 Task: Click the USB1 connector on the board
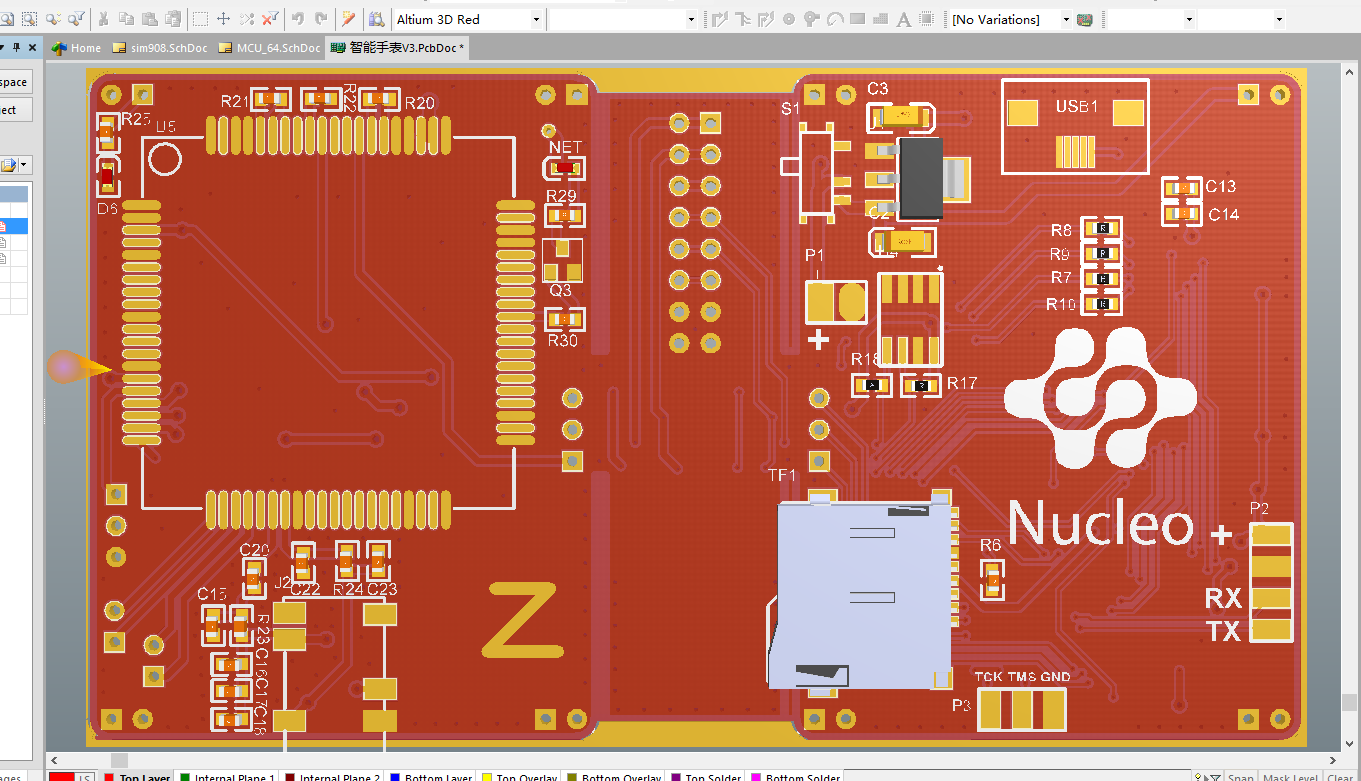1075,125
